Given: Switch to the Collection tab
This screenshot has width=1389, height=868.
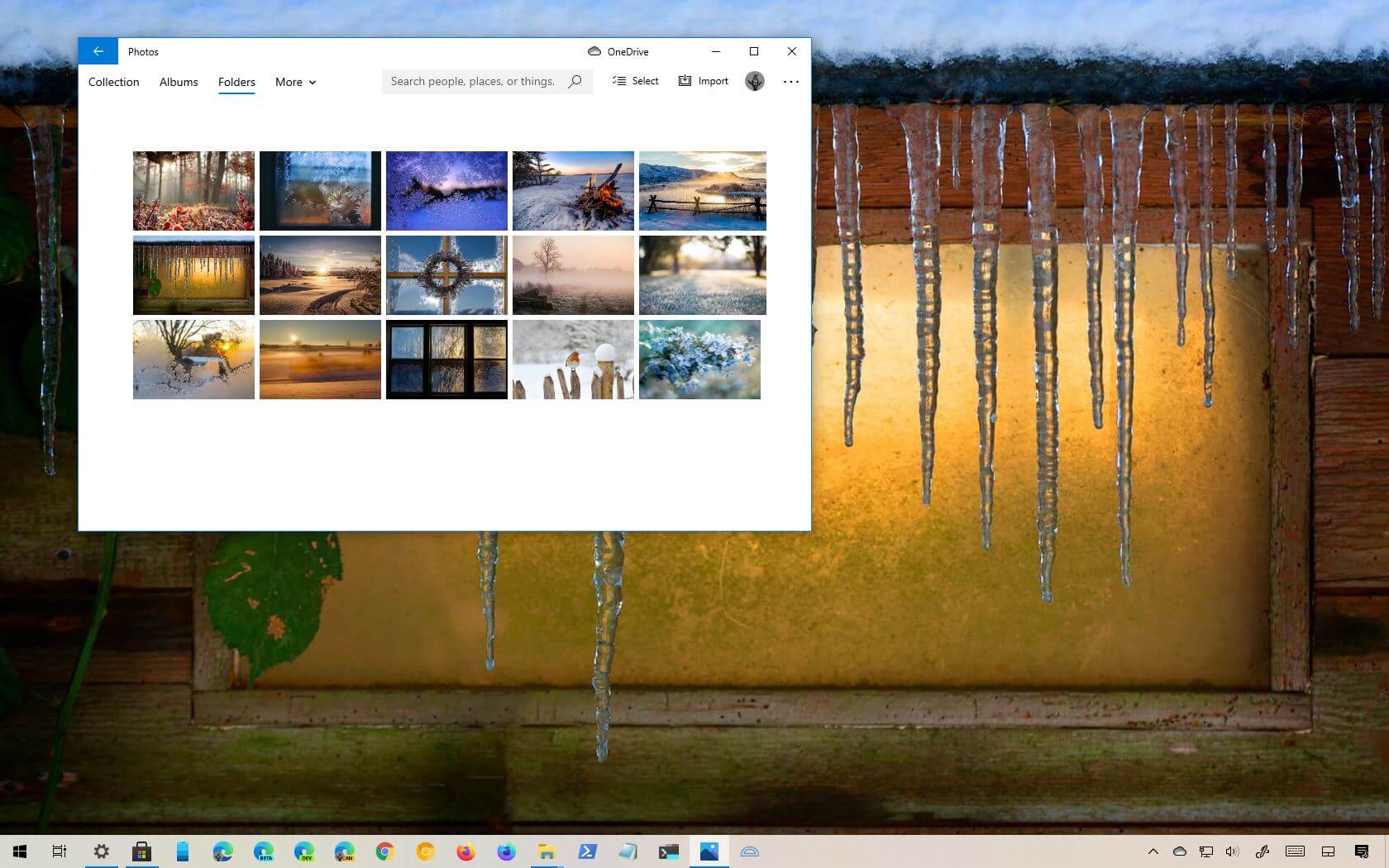Looking at the screenshot, I should click(x=113, y=82).
